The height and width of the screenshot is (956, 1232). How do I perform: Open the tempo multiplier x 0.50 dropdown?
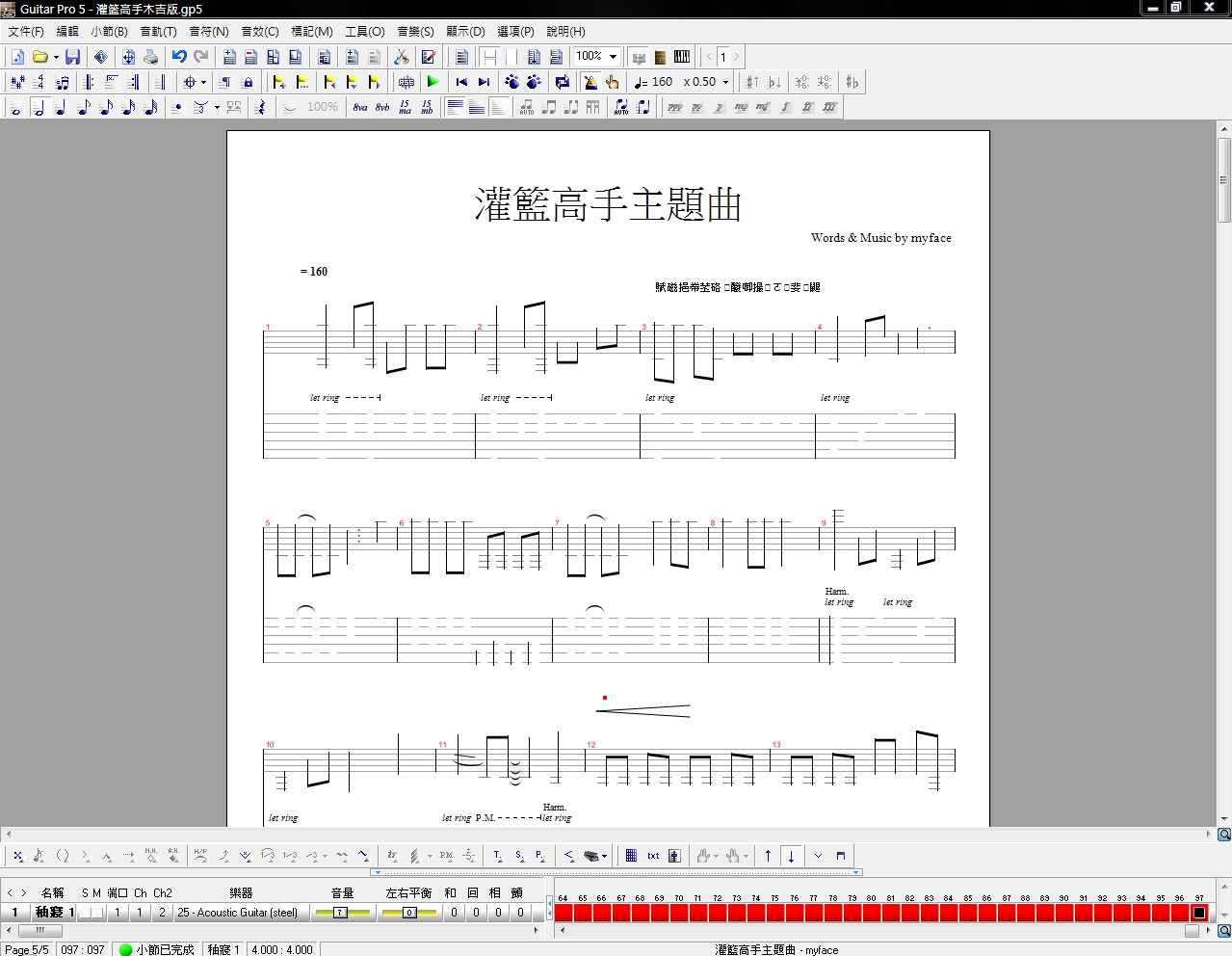pos(725,82)
